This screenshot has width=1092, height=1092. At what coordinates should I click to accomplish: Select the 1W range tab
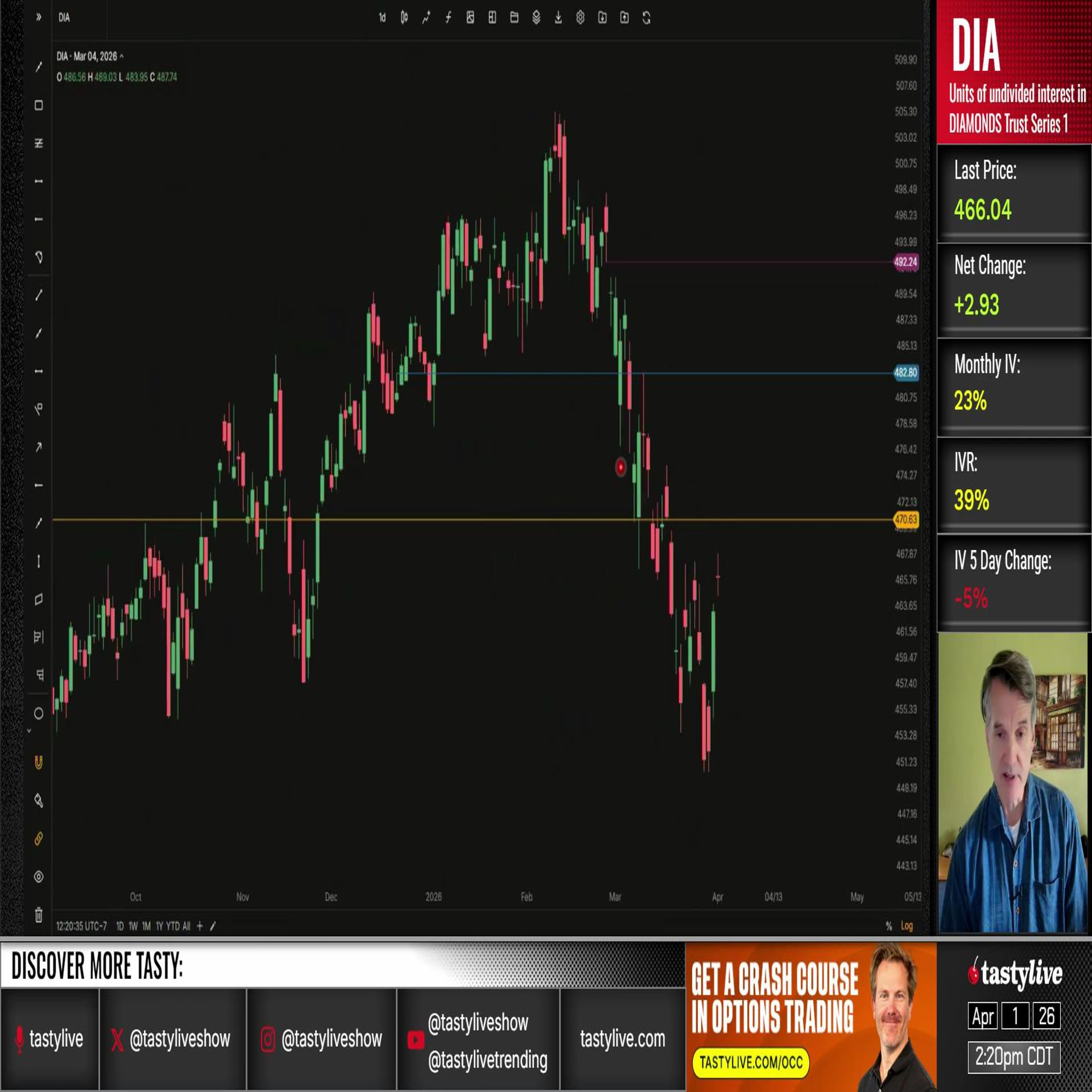point(133,926)
